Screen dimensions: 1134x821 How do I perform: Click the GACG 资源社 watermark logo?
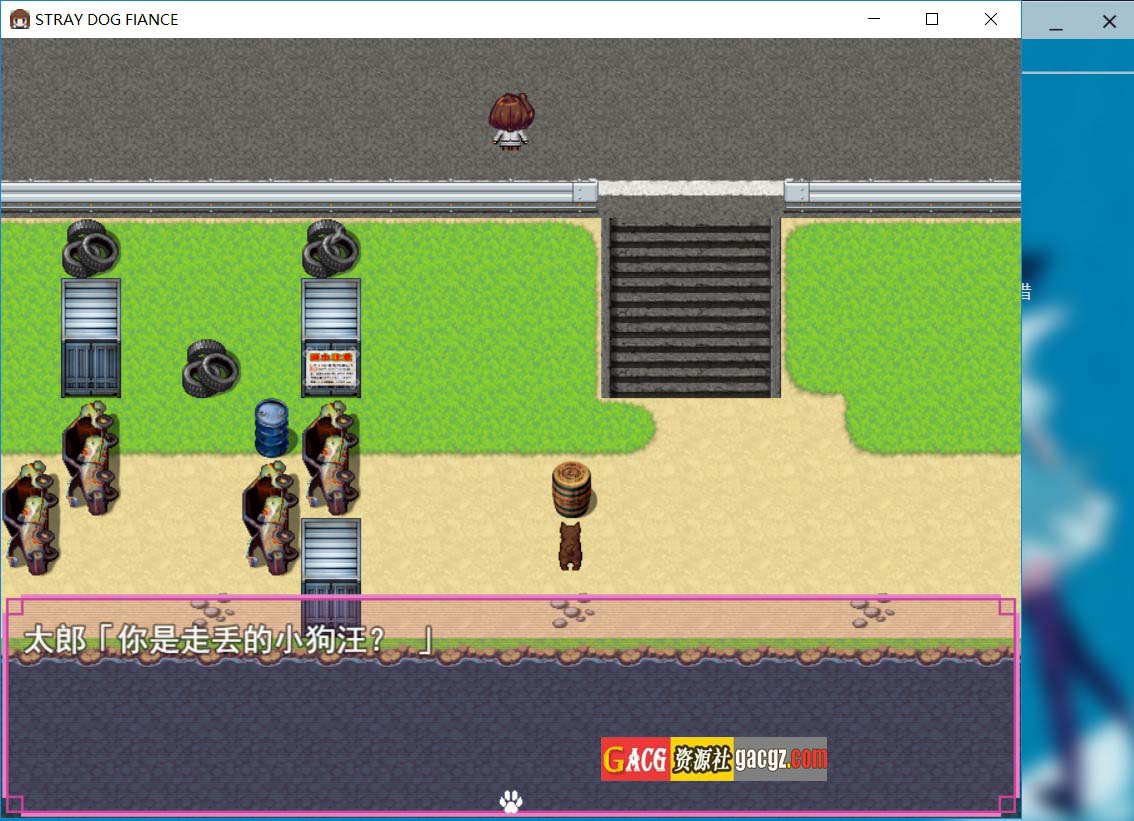point(666,760)
